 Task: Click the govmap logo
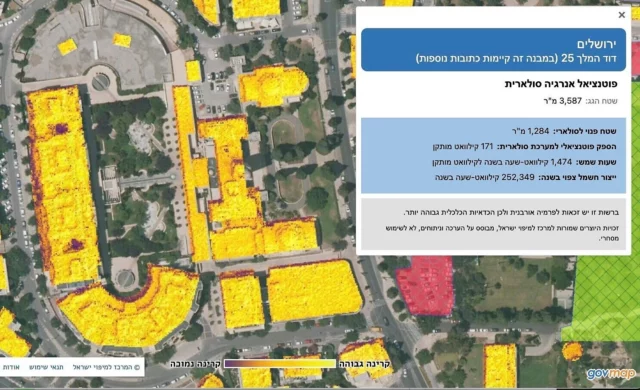[x=611, y=374]
